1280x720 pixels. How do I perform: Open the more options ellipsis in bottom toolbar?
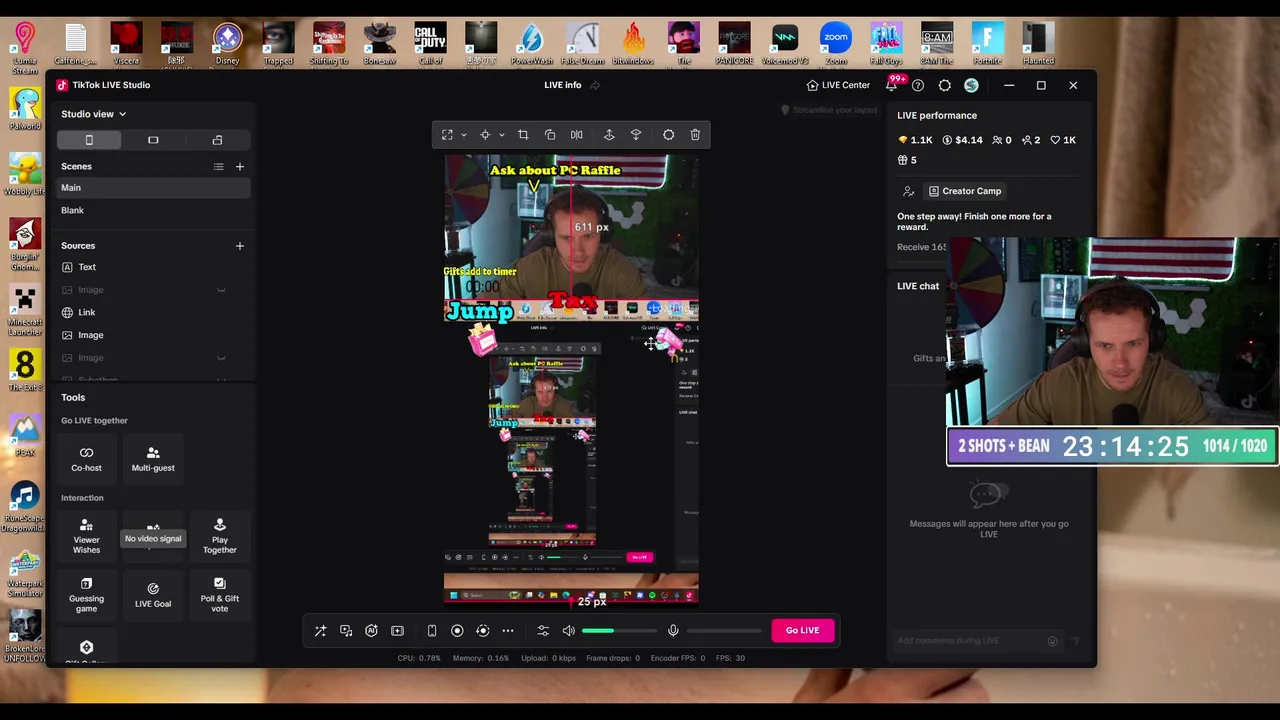pos(508,631)
